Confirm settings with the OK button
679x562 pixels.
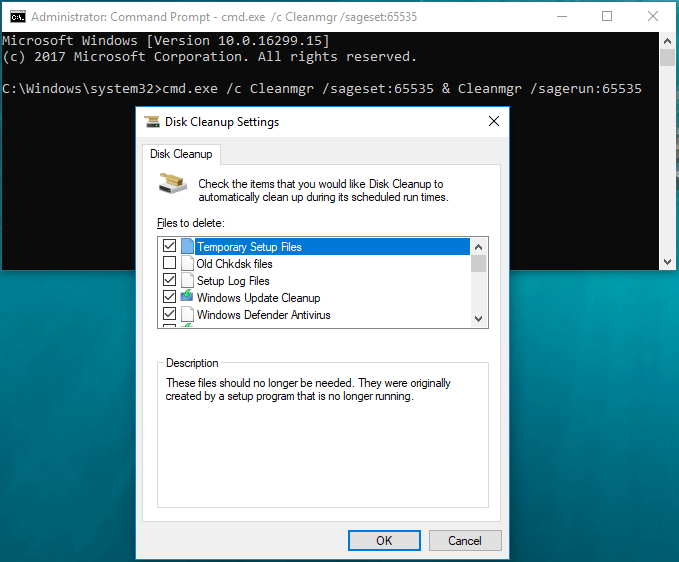384,540
